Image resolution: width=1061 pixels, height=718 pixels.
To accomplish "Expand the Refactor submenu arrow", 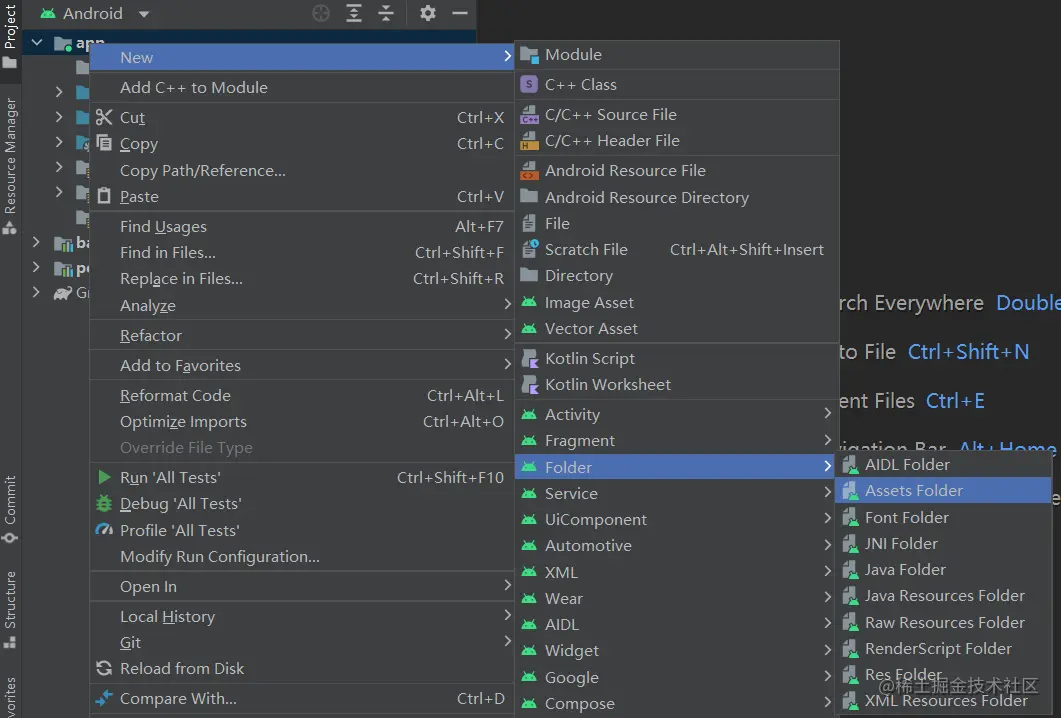I will (x=507, y=334).
